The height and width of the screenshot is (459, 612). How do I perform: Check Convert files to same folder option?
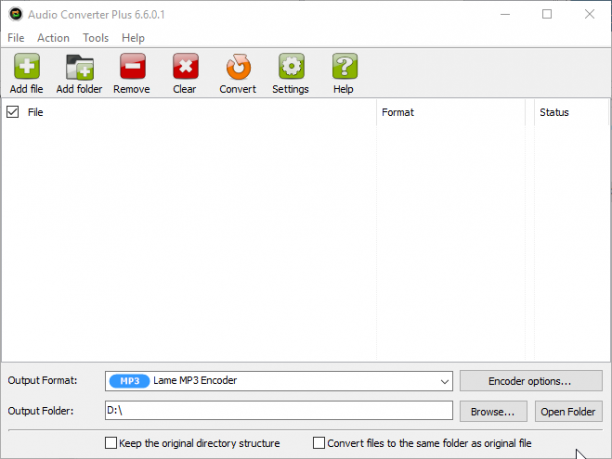tap(319, 443)
